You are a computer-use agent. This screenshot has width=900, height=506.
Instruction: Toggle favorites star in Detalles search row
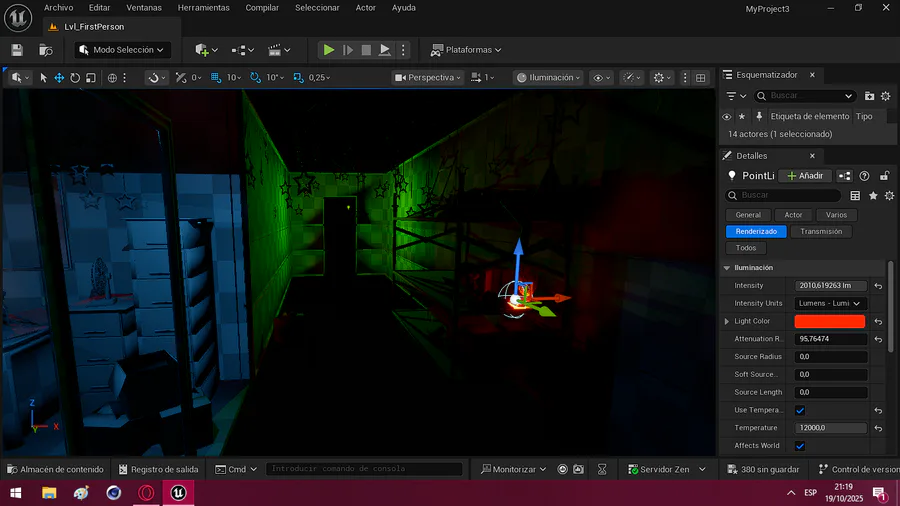(x=873, y=196)
